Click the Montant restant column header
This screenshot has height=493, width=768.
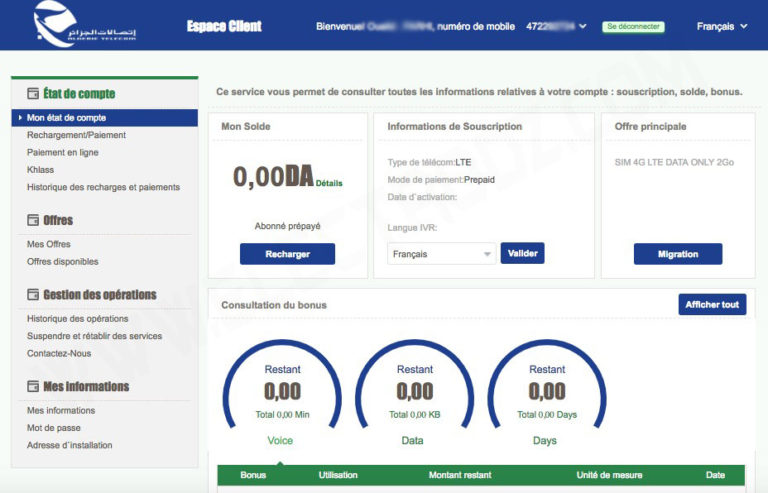(460, 475)
